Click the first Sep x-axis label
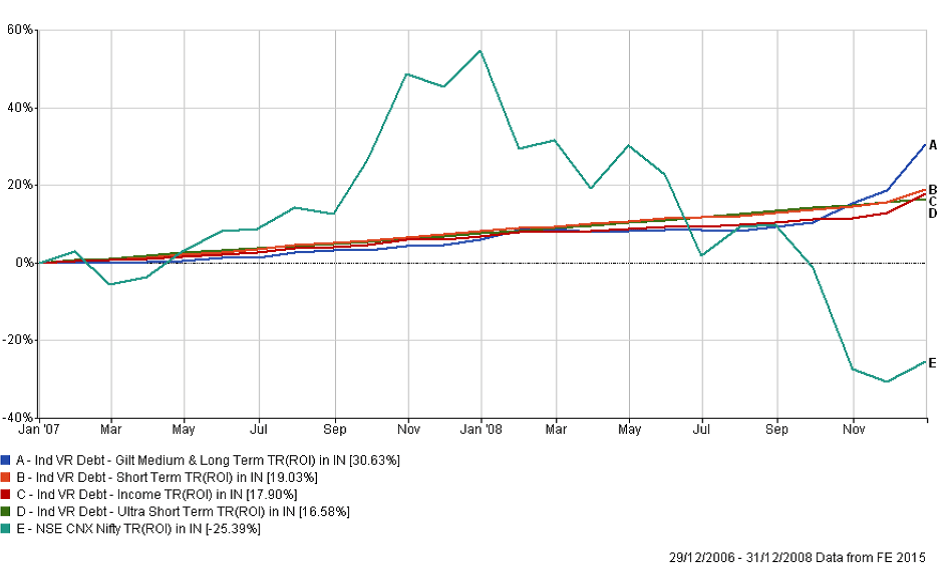The image size is (952, 574). coord(335,429)
